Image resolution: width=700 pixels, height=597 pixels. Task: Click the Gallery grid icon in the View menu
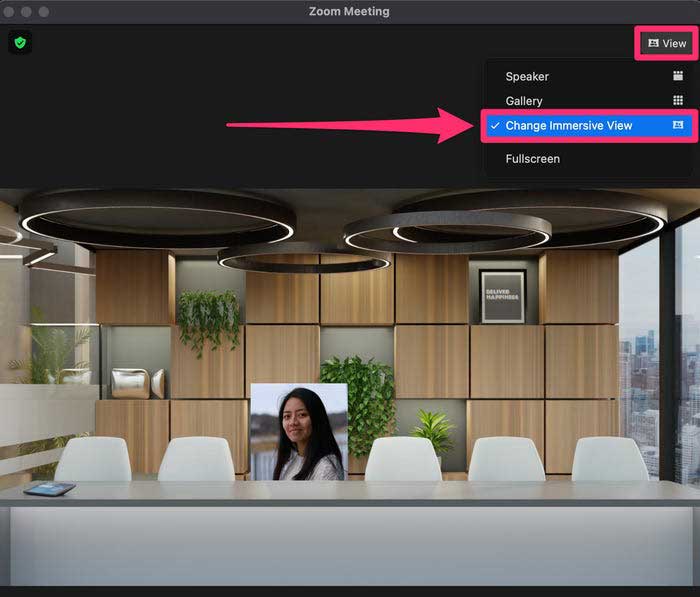677,101
